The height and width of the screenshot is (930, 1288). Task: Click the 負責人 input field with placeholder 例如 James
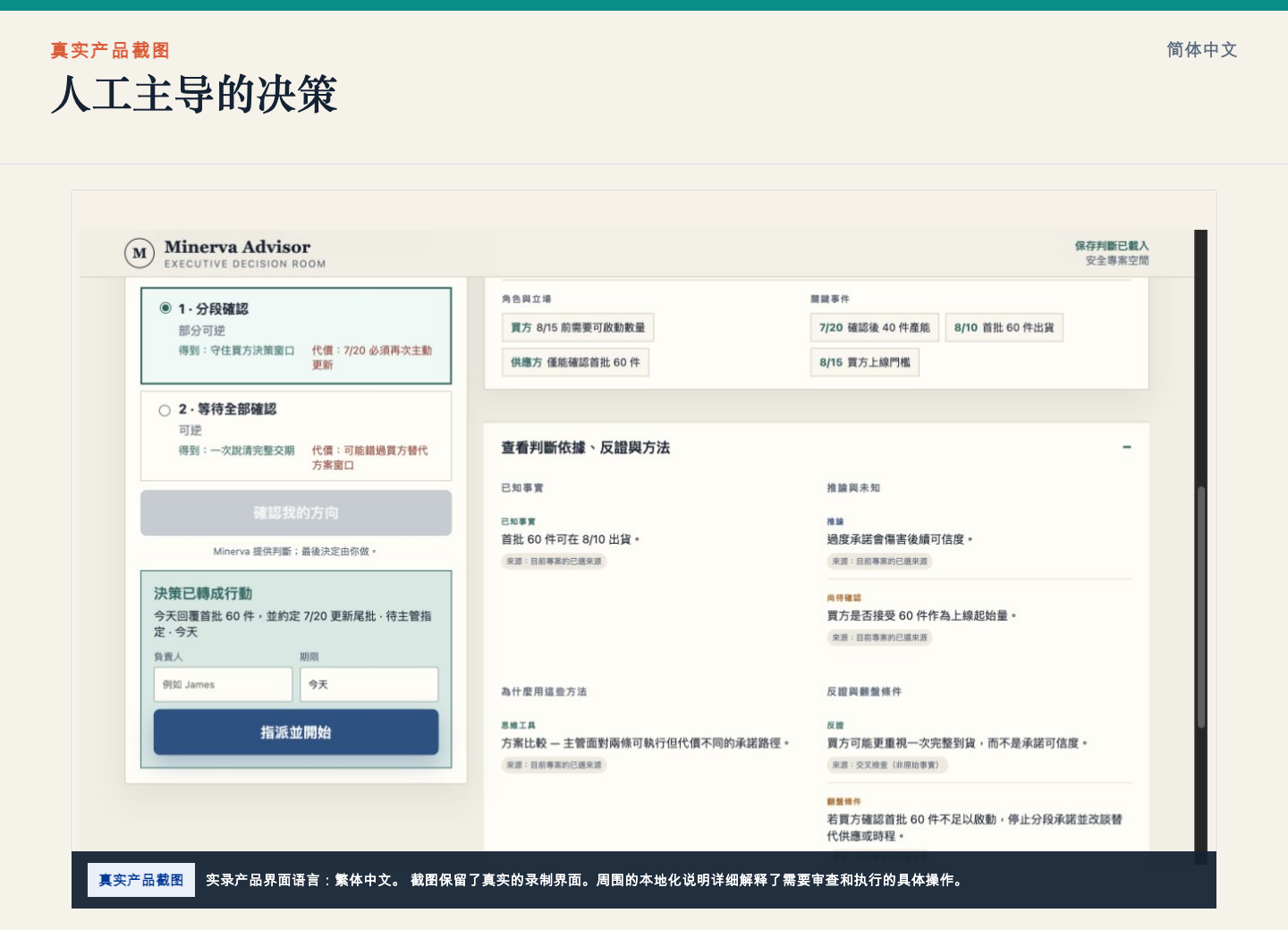point(223,684)
